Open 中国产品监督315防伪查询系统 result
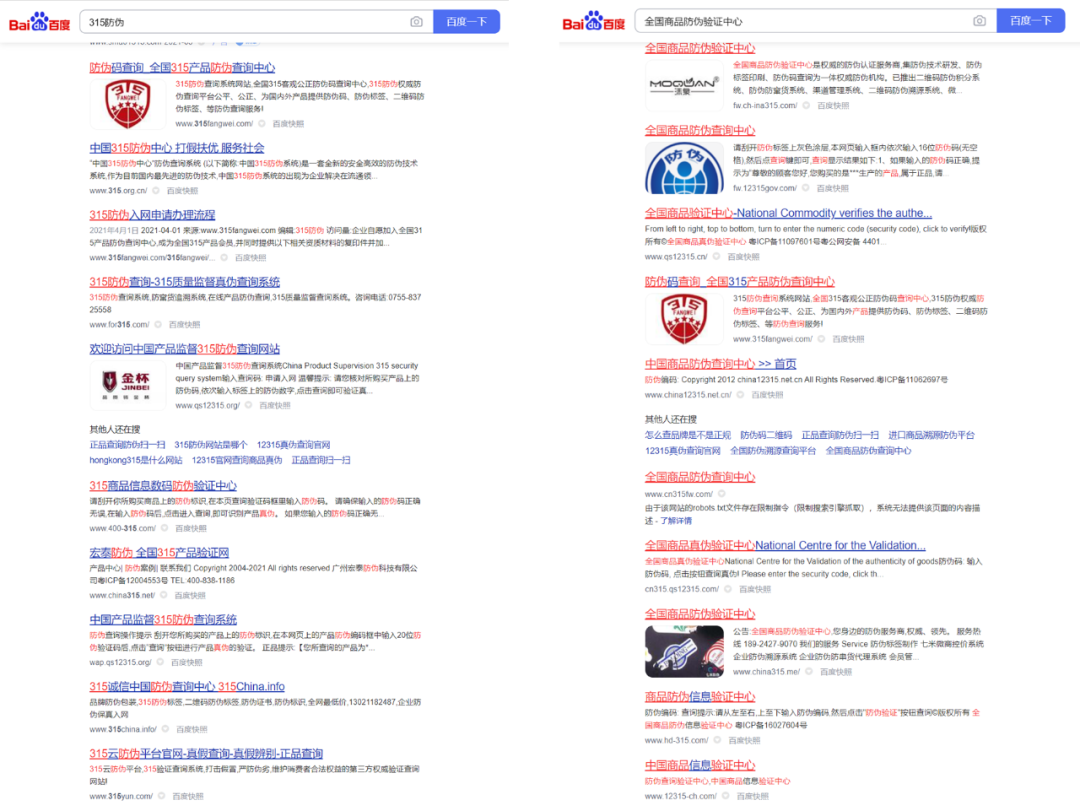Image resolution: width=1080 pixels, height=811 pixels. tap(163, 619)
